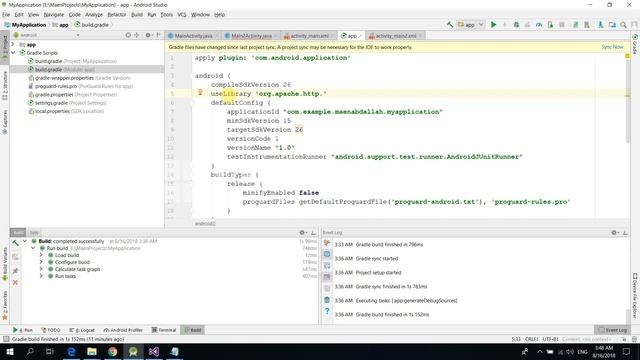Open Event Log gear settings

[614, 233]
